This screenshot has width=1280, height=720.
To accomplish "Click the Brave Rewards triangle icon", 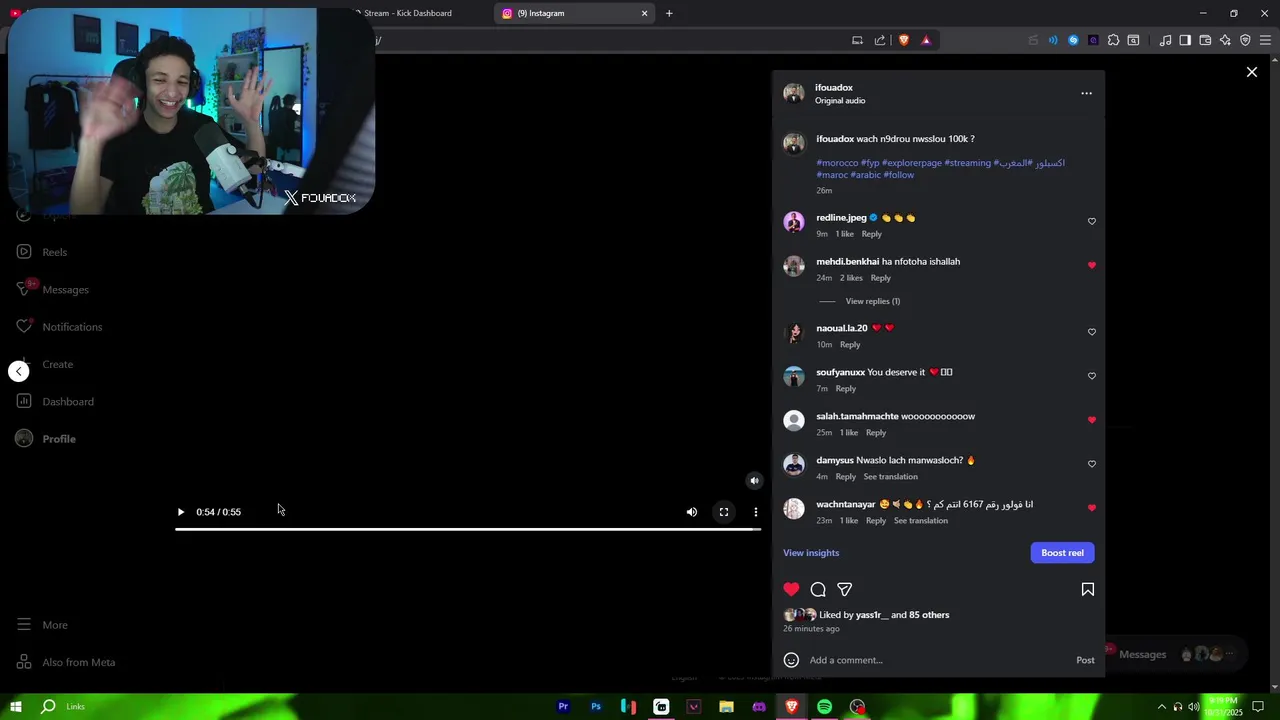I will [x=926, y=40].
